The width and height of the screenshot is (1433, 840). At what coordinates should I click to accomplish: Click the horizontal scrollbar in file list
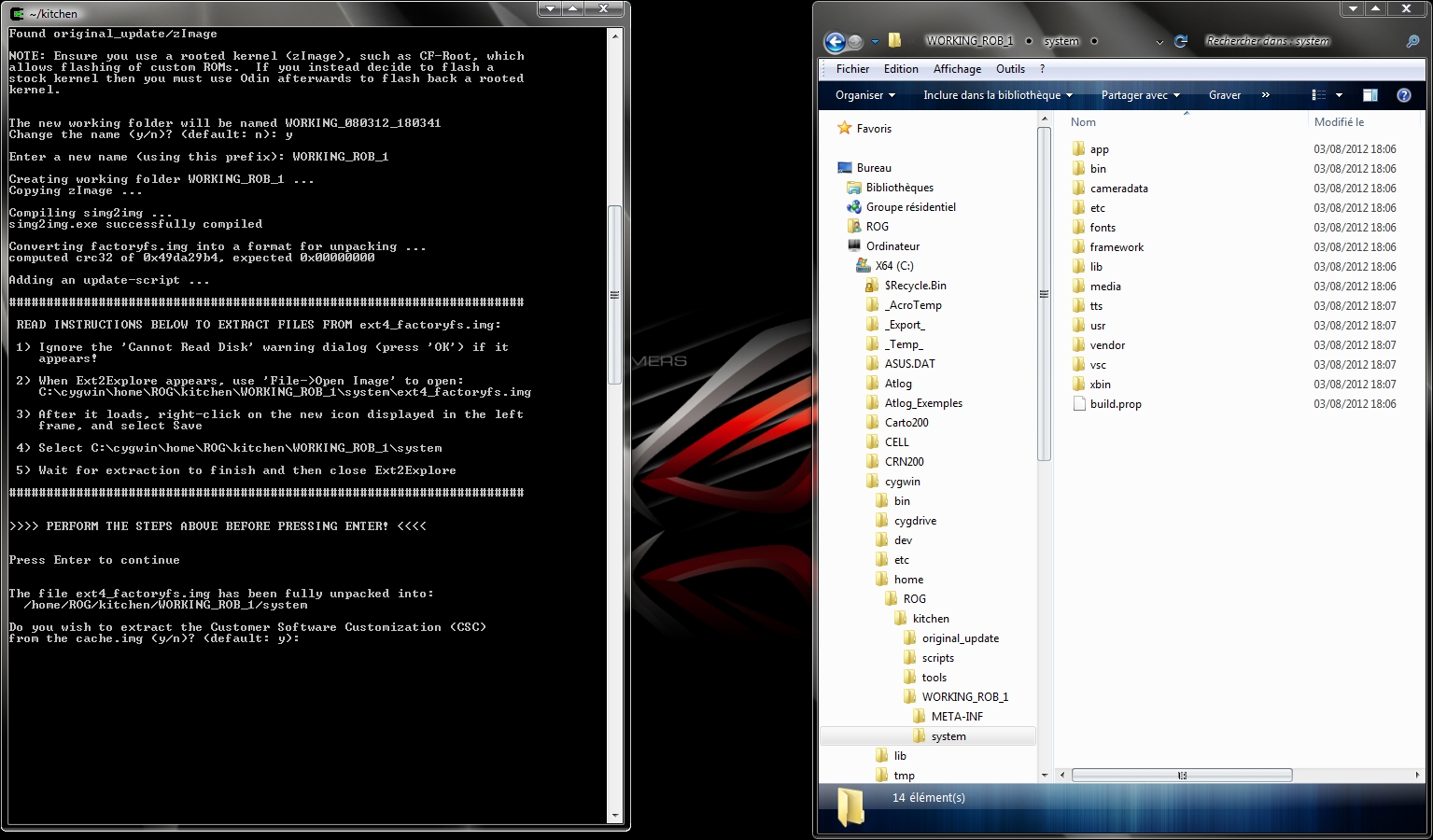1181,776
